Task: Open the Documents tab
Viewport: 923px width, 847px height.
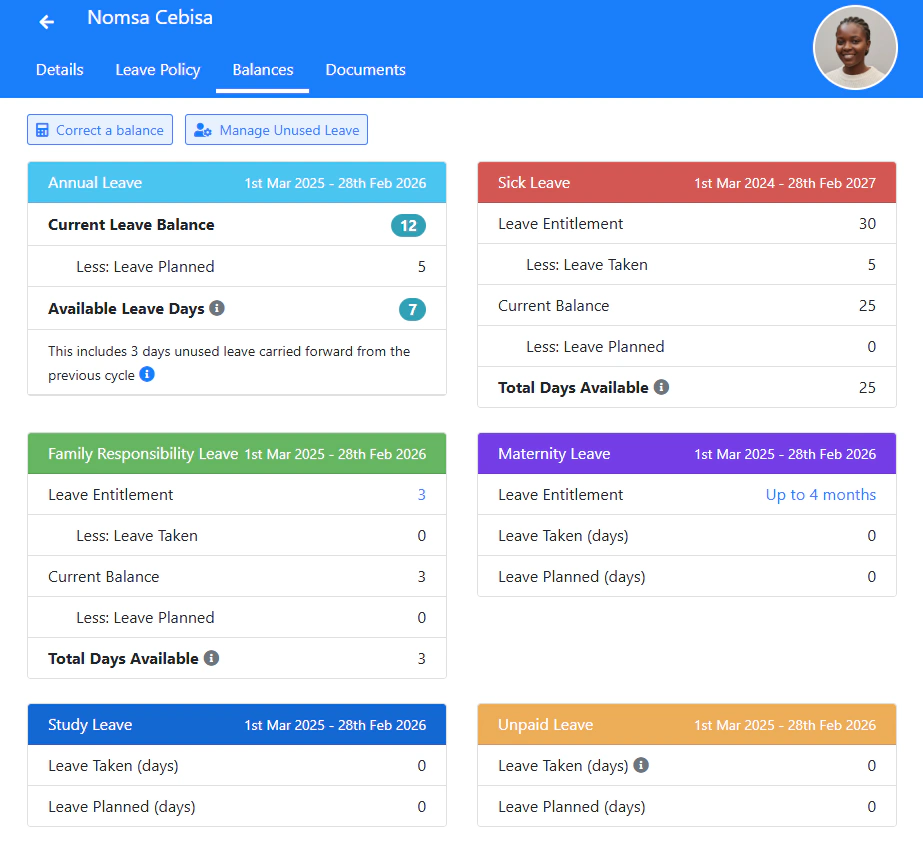Action: coord(365,70)
